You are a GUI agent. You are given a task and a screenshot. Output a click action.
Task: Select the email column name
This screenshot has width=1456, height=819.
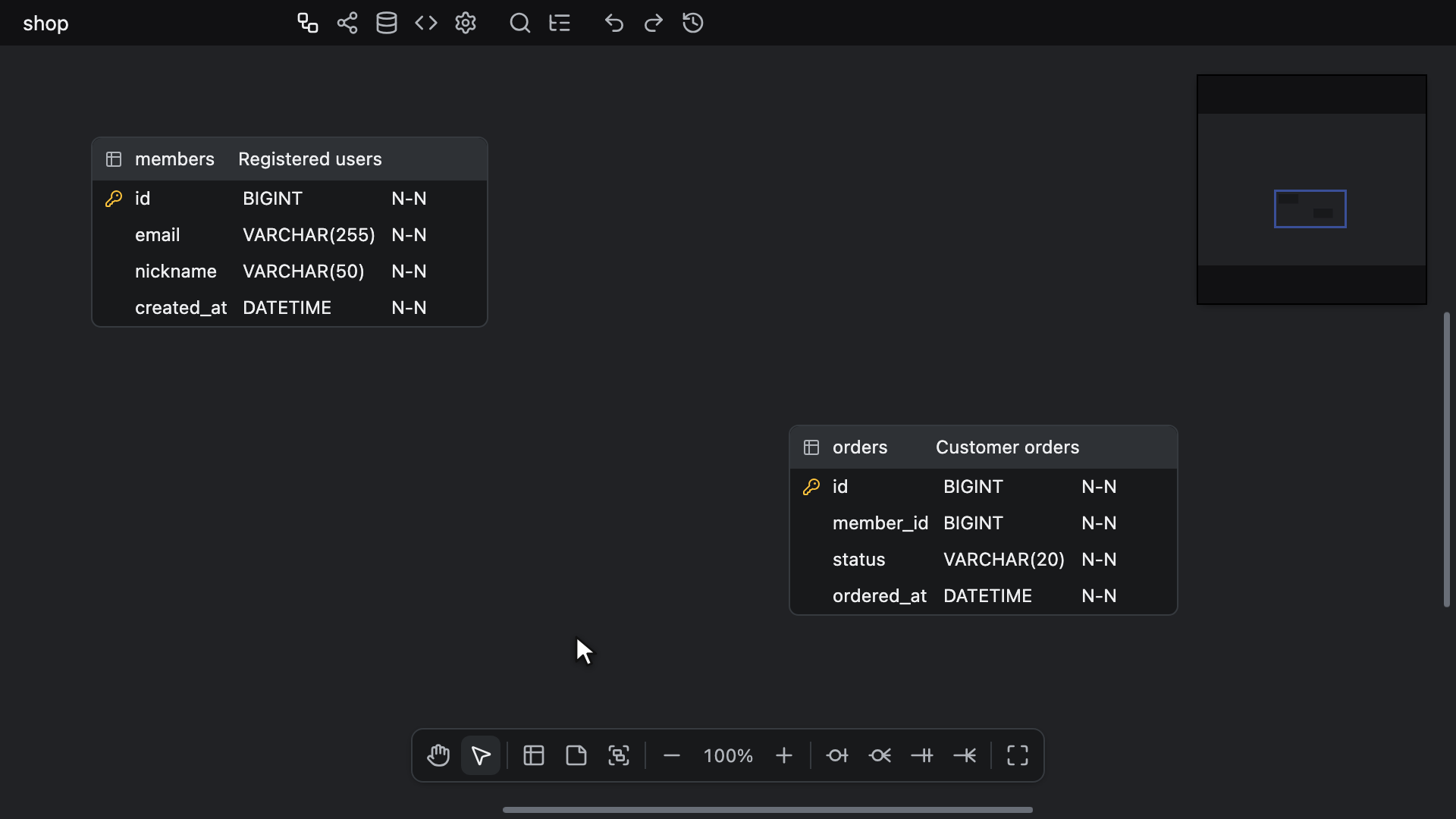(158, 235)
